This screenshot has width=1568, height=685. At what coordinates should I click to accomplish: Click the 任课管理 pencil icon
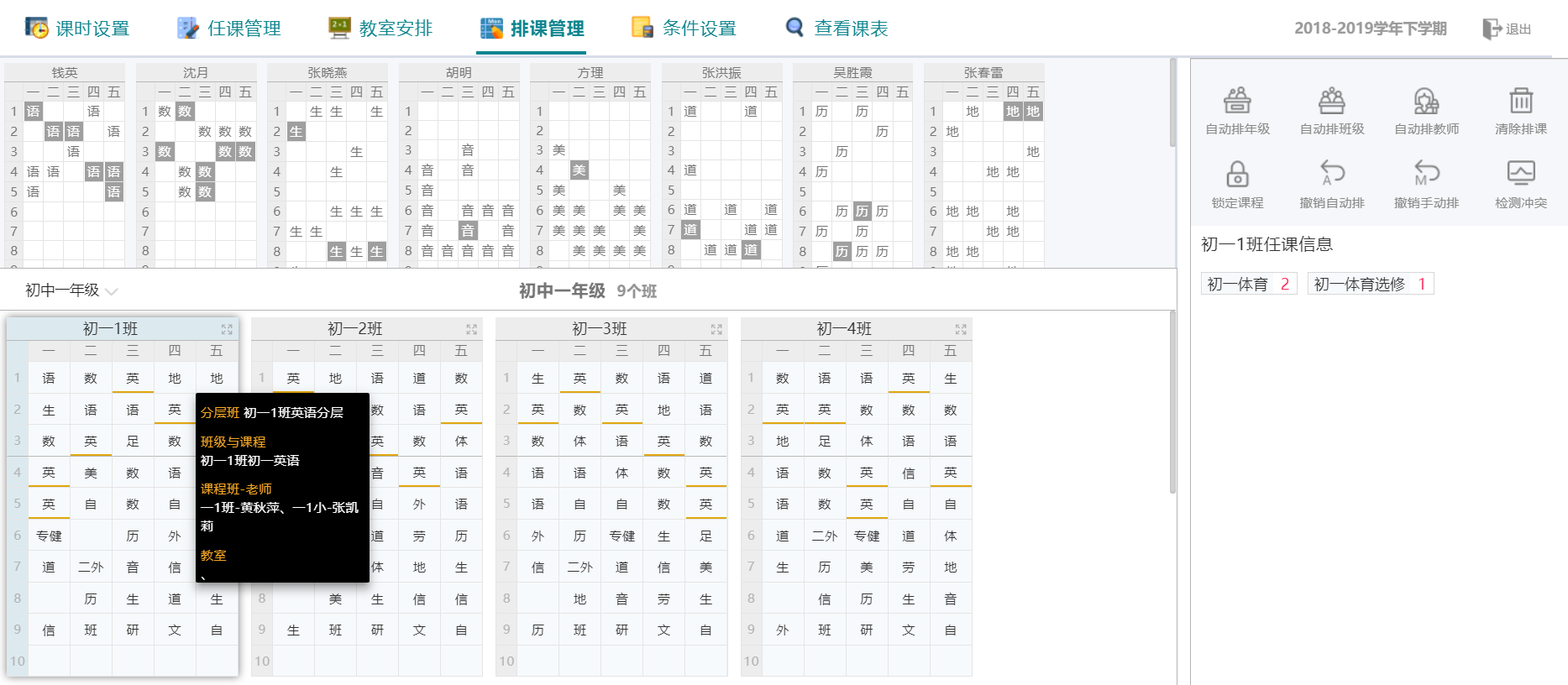(188, 28)
